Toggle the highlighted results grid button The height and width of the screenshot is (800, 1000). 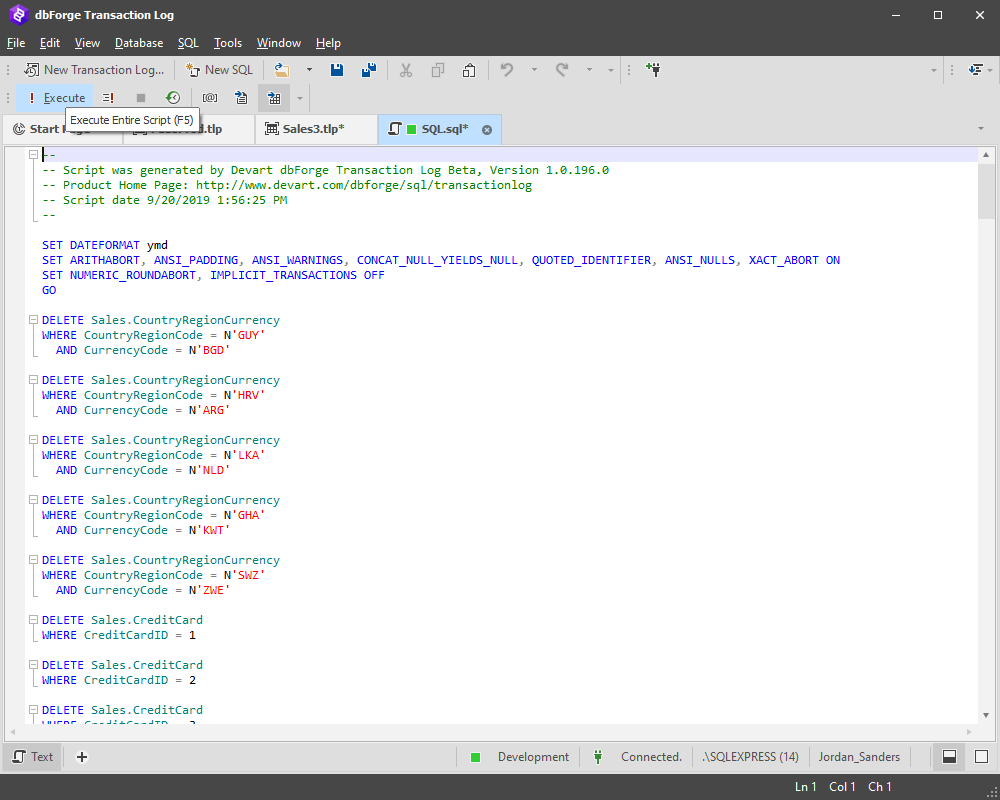274,98
